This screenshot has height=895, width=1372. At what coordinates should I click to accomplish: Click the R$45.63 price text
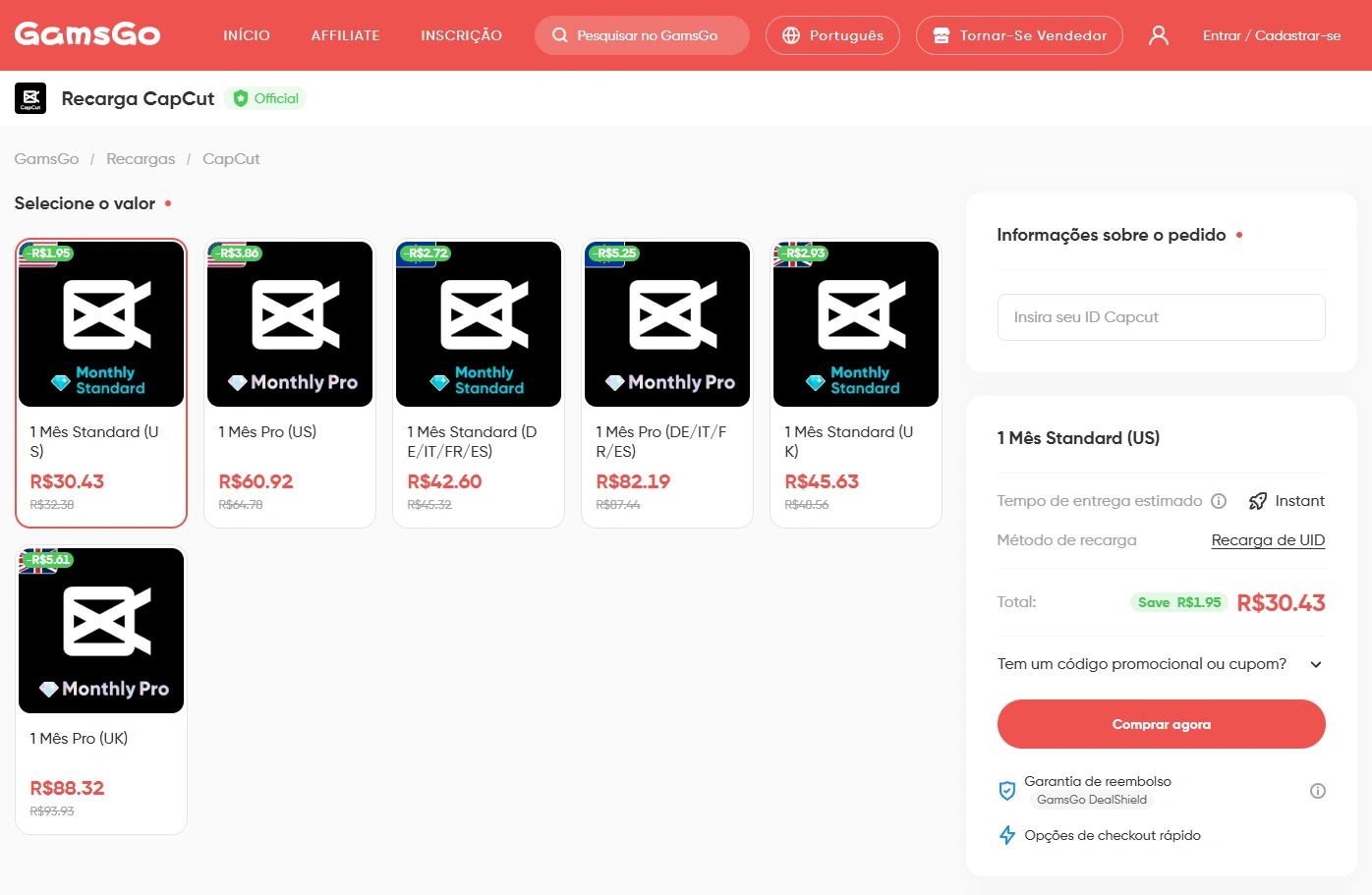click(822, 481)
